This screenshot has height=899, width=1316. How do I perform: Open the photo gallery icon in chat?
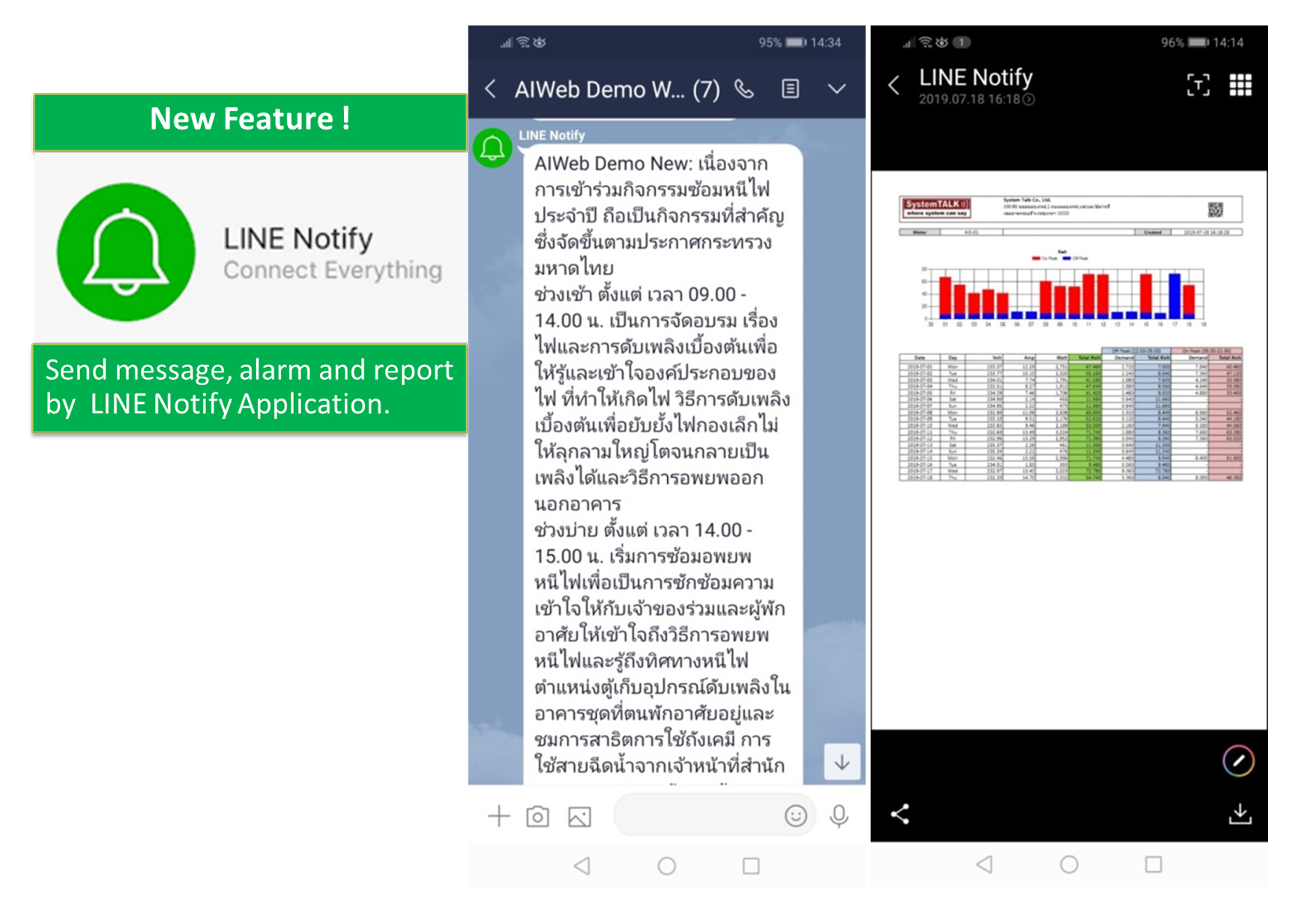click(x=579, y=817)
